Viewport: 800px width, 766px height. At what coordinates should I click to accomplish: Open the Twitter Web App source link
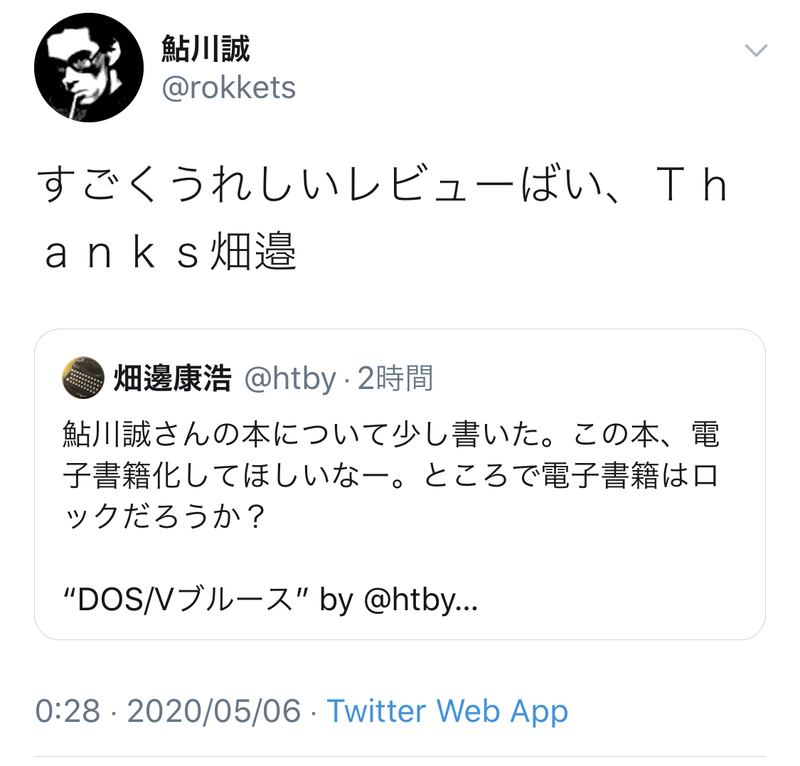pyautogui.click(x=447, y=710)
